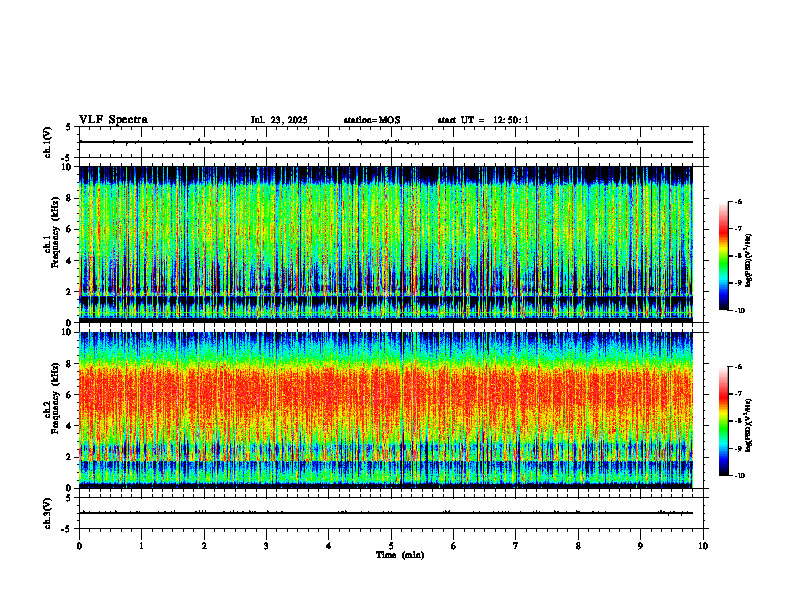Click the ch.3(V) waveform strip at bottom

pyautogui.click(x=391, y=513)
